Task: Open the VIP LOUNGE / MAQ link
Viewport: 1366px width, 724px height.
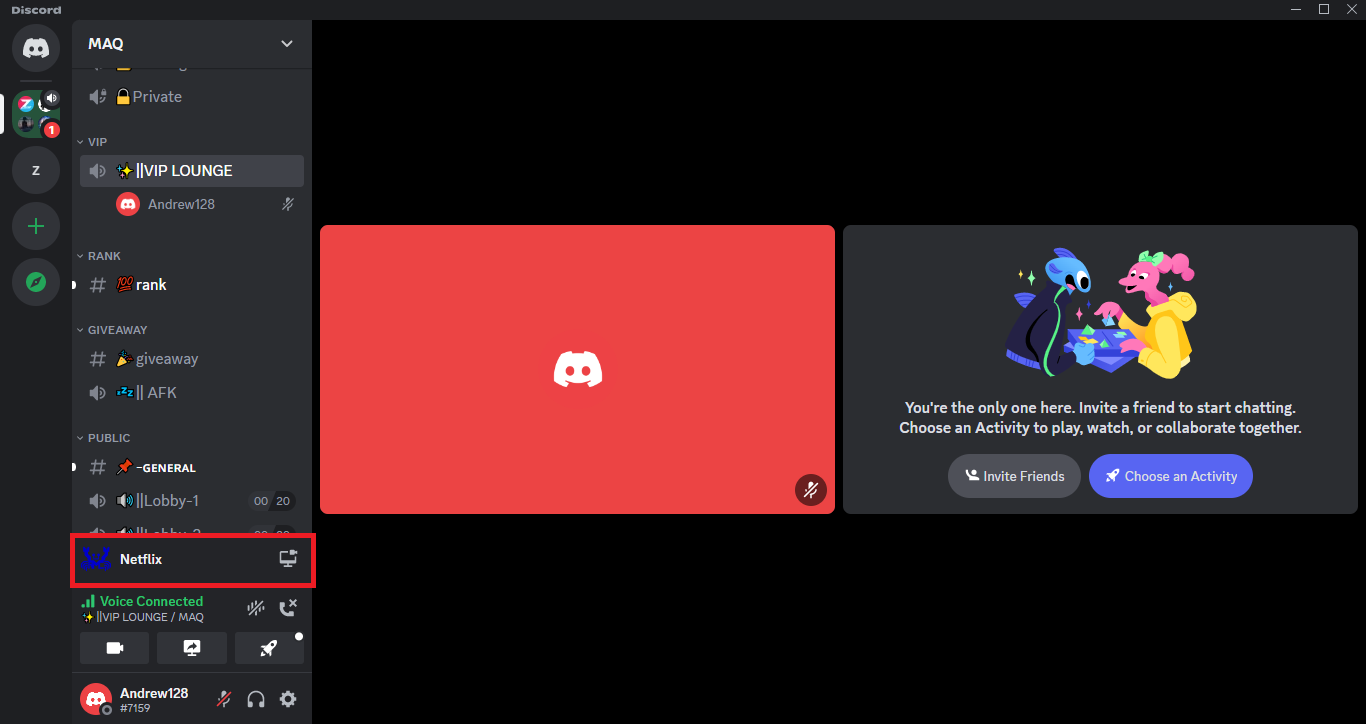Action: click(143, 617)
